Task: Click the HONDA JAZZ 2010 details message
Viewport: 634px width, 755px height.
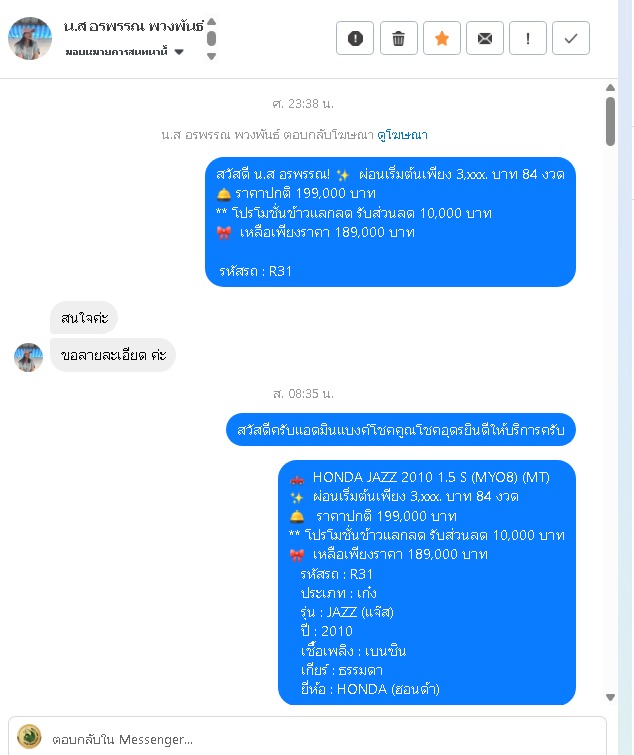Action: point(427,583)
